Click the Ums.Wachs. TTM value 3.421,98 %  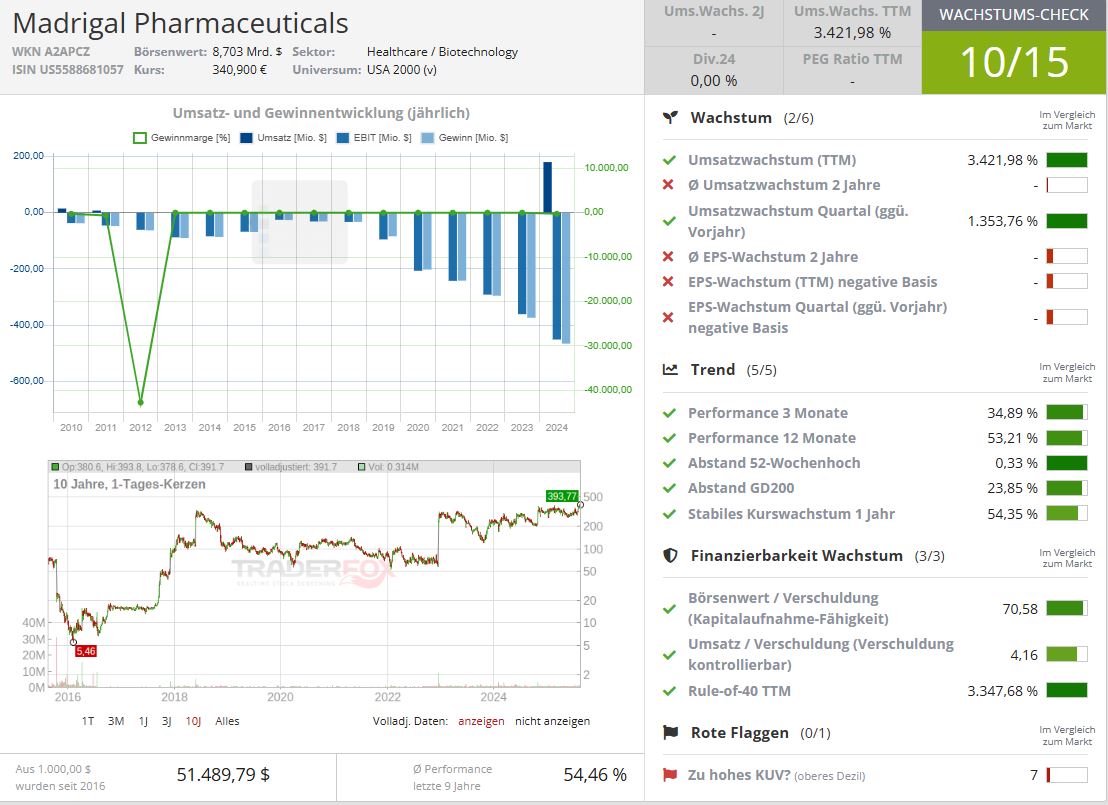(852, 33)
